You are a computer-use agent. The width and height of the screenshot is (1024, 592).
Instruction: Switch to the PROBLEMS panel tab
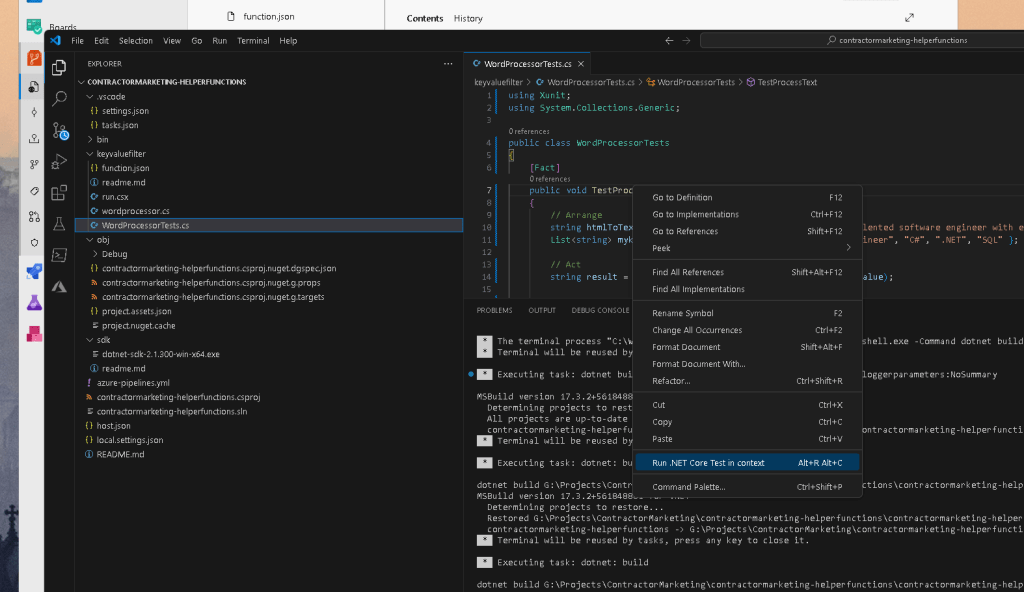[494, 310]
